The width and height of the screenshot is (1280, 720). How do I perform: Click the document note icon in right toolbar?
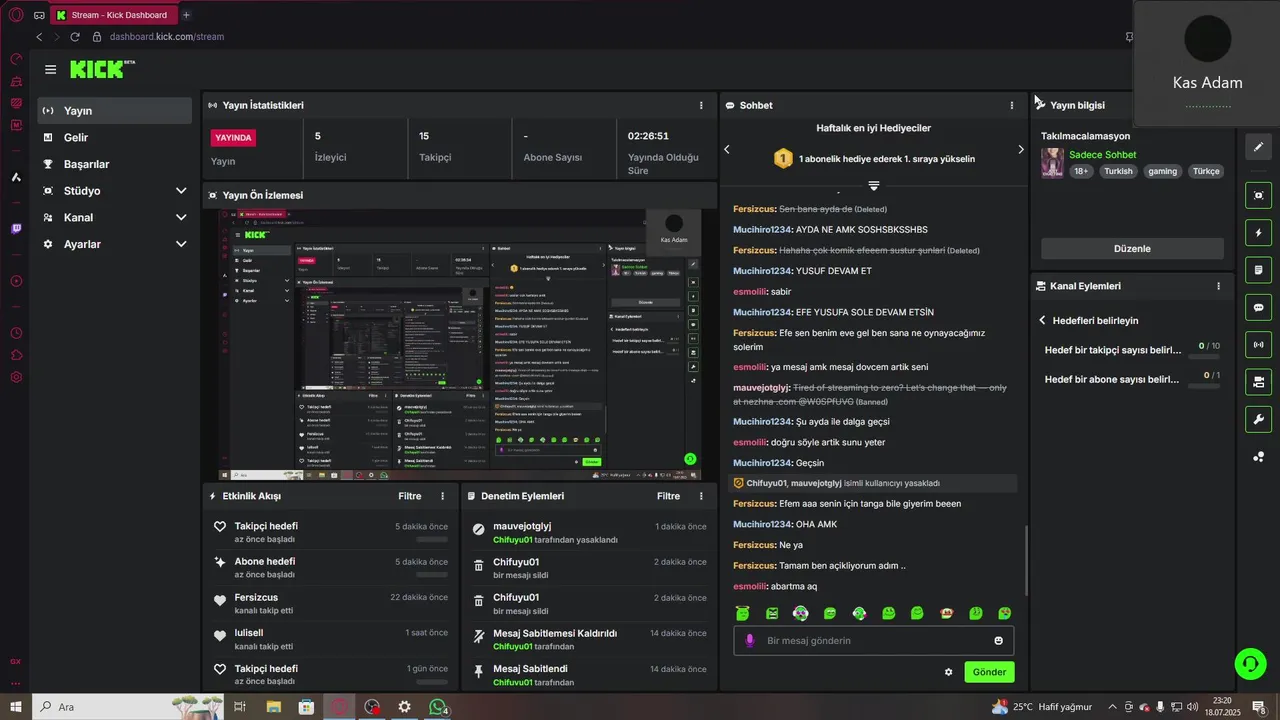click(x=1258, y=270)
